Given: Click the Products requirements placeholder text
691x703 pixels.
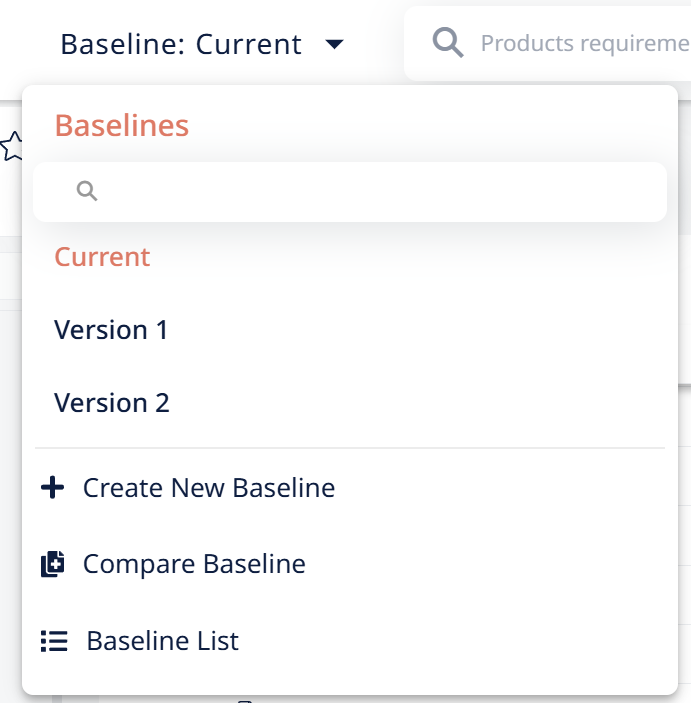Looking at the screenshot, I should tap(585, 43).
